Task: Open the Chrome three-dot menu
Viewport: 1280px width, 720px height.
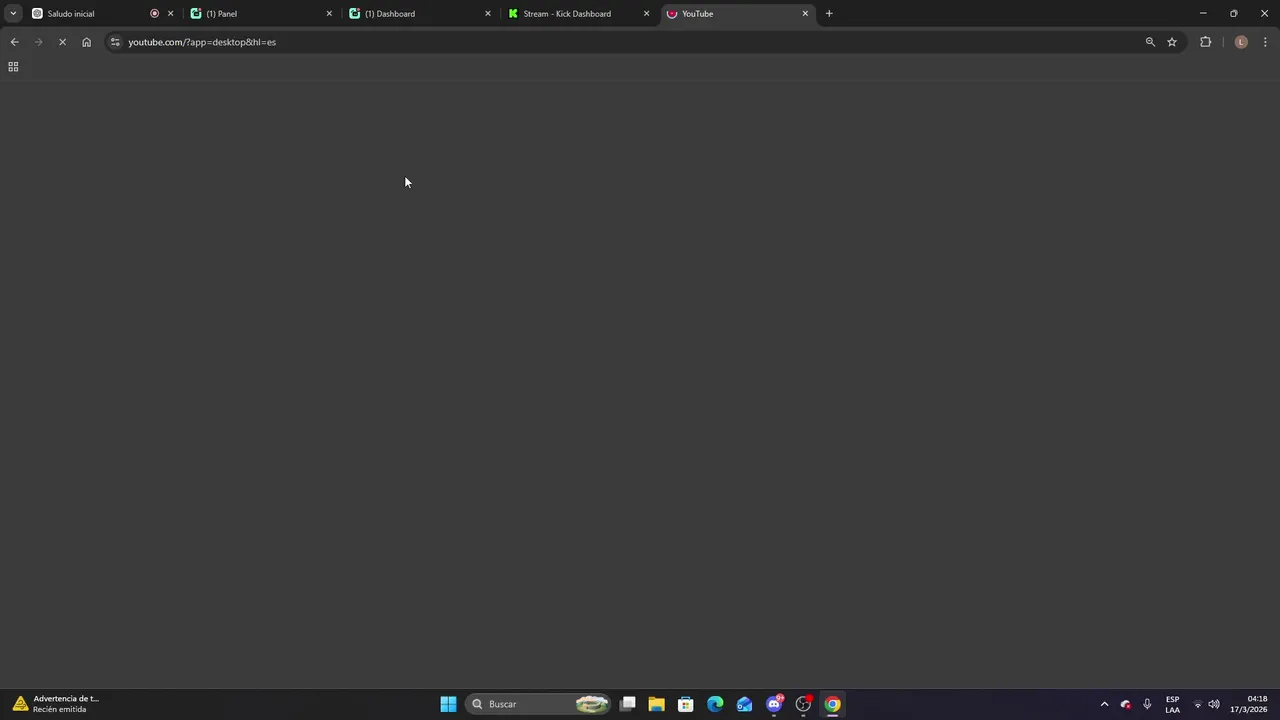Action: coord(1265,42)
